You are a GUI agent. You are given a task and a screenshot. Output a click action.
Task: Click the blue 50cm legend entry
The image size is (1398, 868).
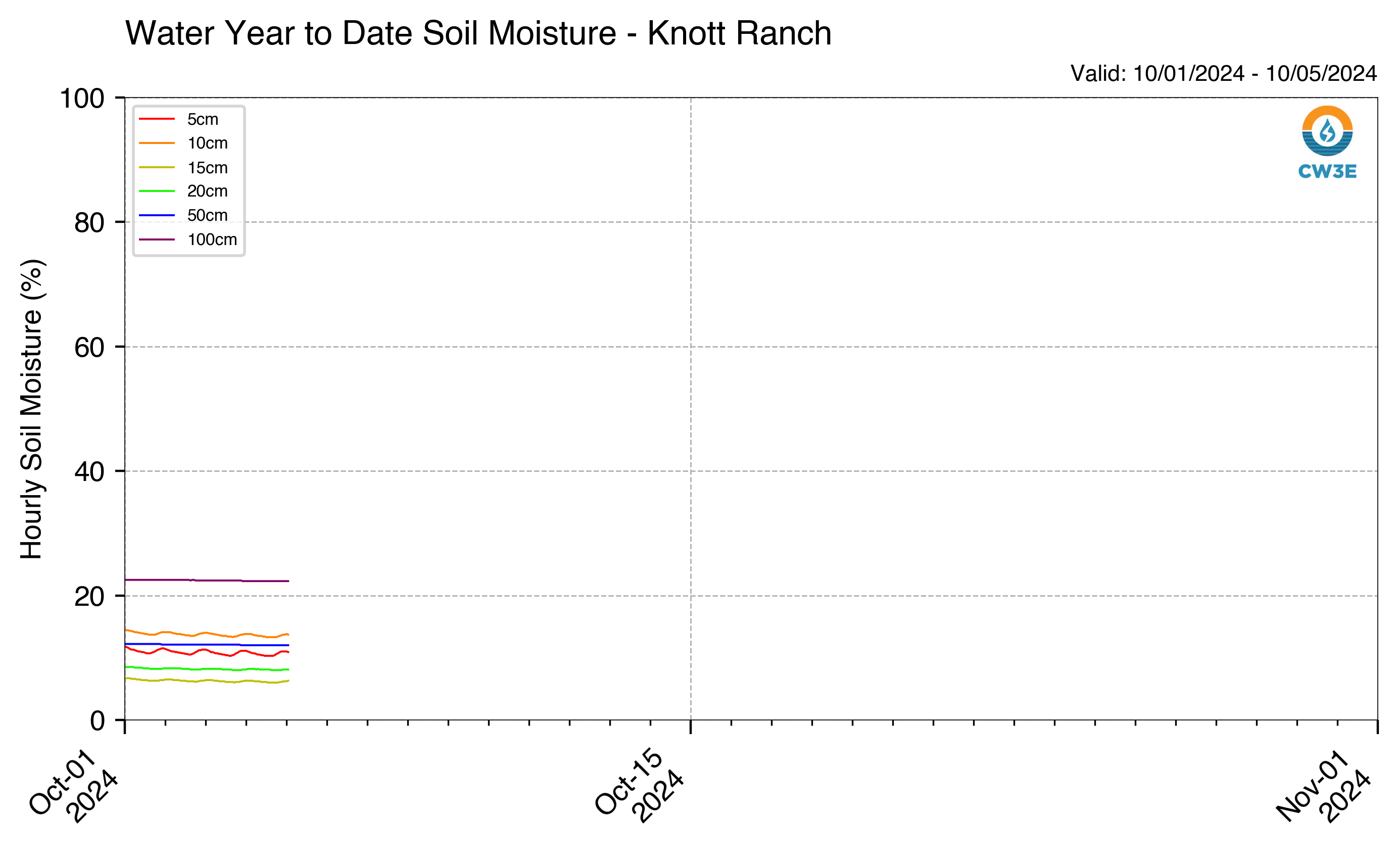pos(183,215)
